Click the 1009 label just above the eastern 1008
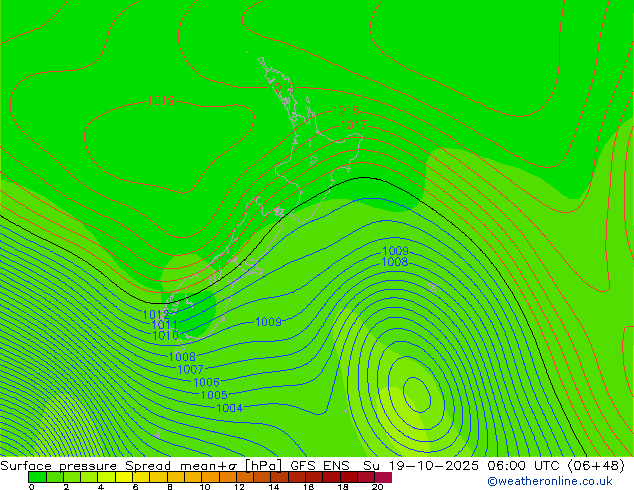 pos(395,251)
